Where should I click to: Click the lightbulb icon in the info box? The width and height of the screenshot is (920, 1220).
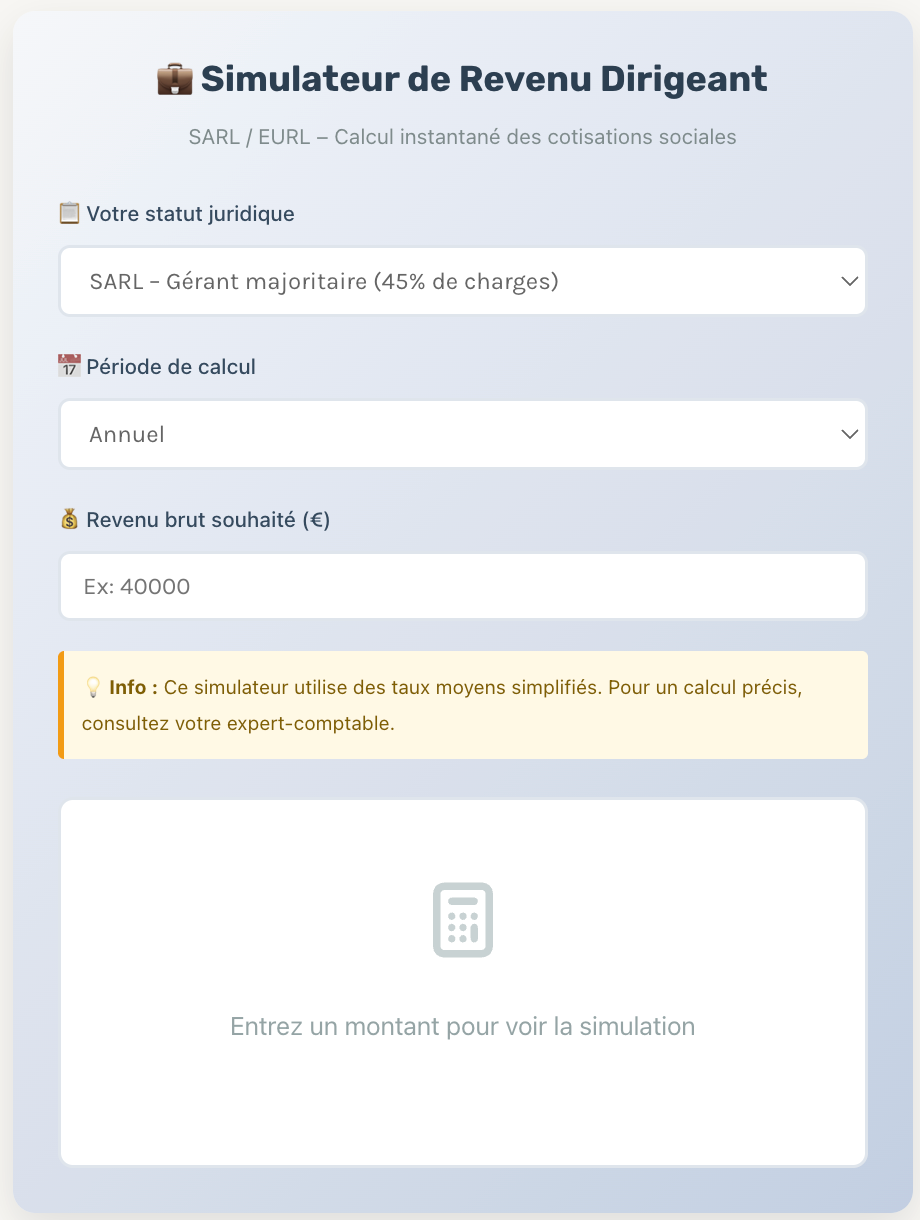tap(93, 686)
